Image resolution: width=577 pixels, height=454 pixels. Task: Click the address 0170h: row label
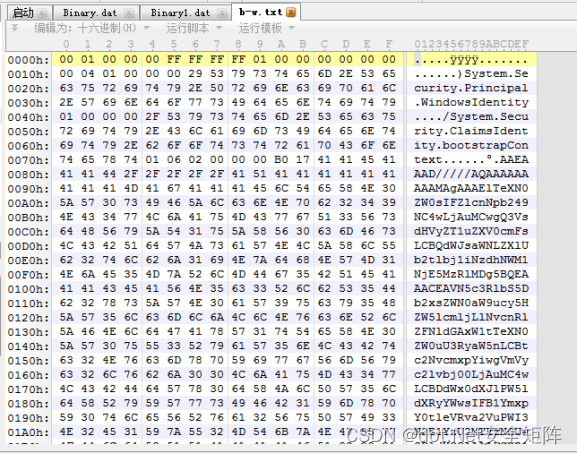click(x=28, y=390)
